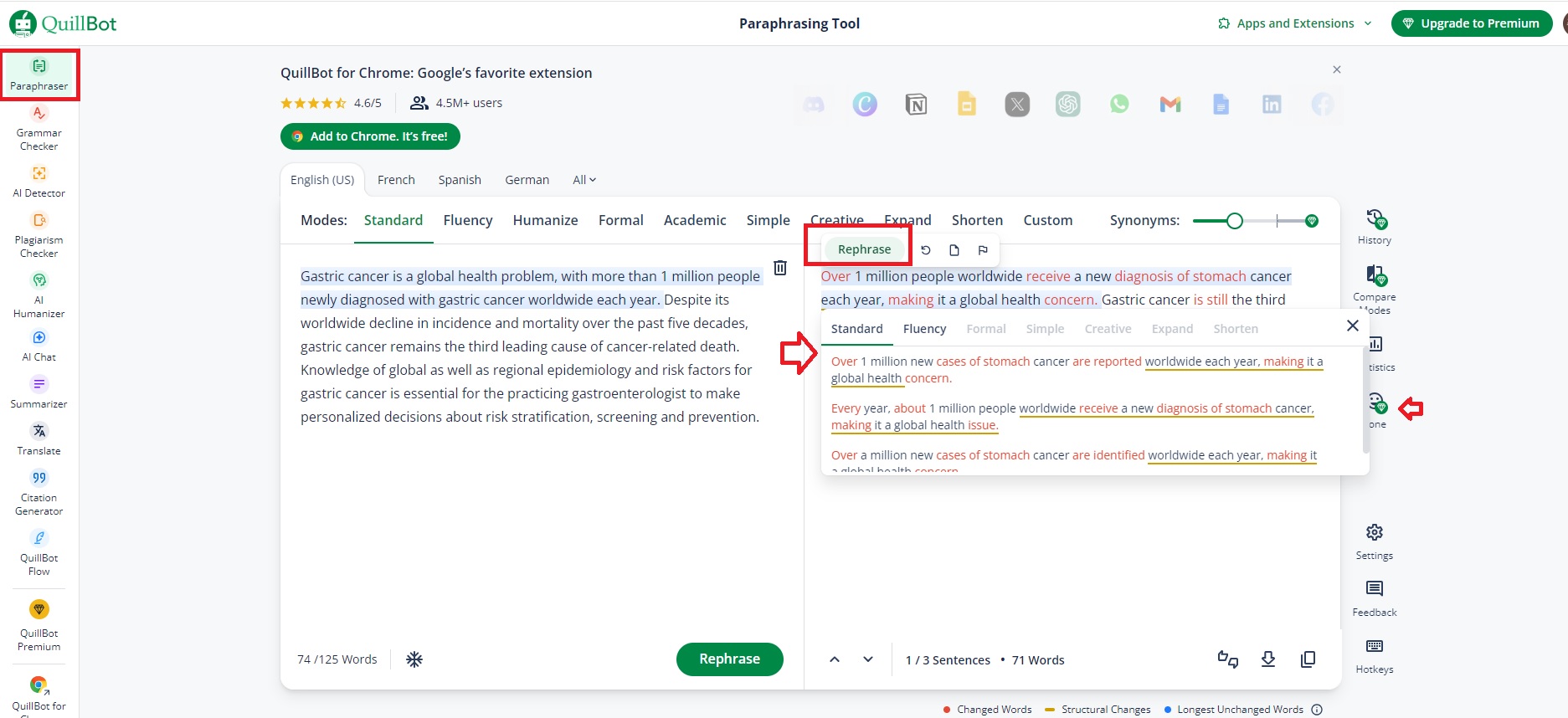This screenshot has height=718, width=1568.
Task: Expand Apps and Extensions menu
Action: (1295, 23)
